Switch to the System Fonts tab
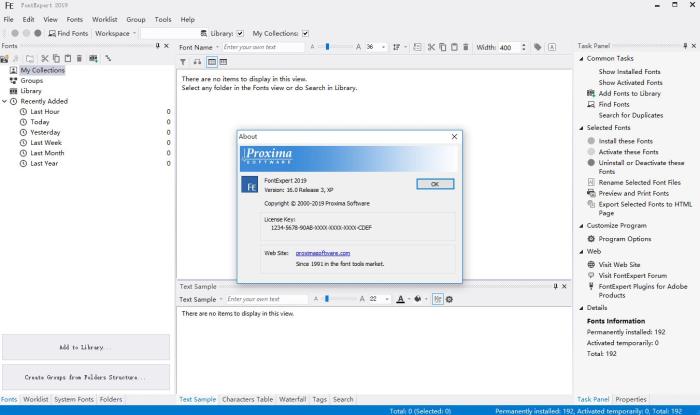The image size is (700, 415). 74,399
